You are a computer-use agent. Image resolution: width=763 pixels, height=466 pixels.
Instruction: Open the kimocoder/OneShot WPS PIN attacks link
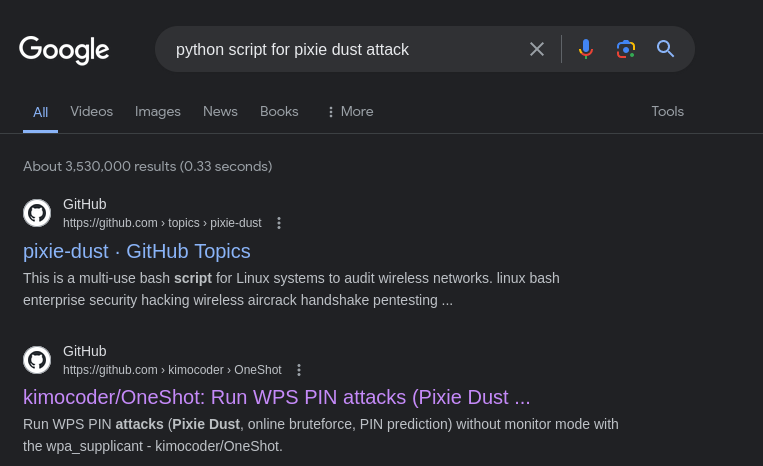(x=276, y=397)
